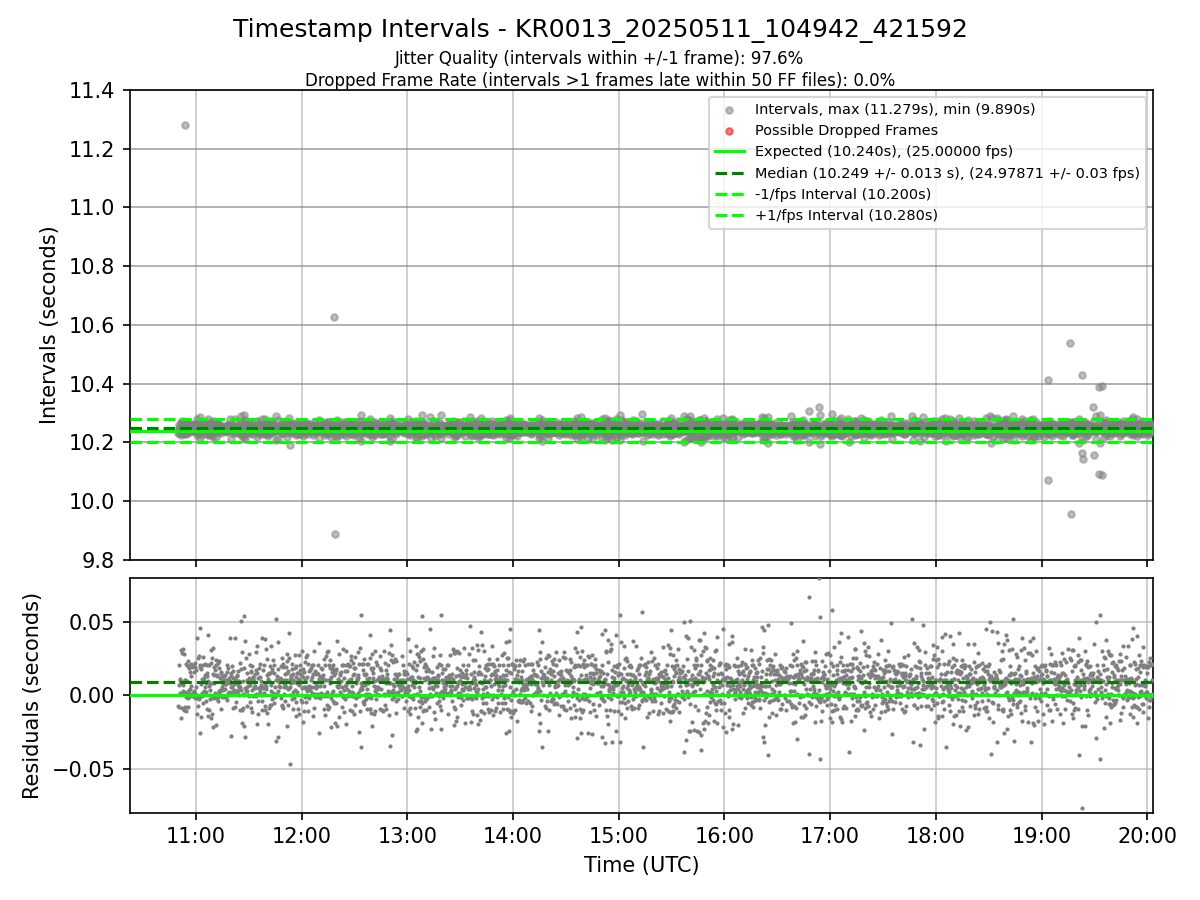1200x900 pixels.
Task: Click the 16:00 x-axis tick label
Action: pos(724,835)
